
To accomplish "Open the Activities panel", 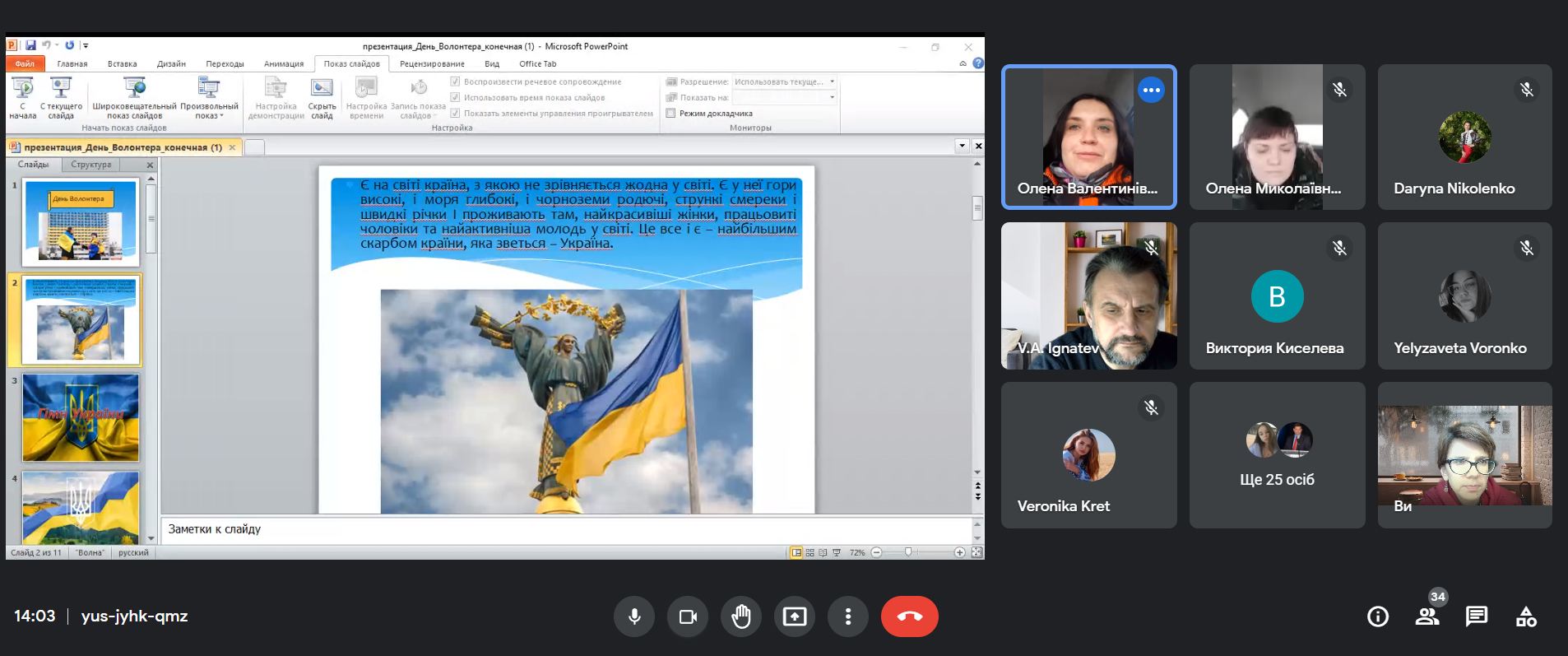I will (1526, 616).
